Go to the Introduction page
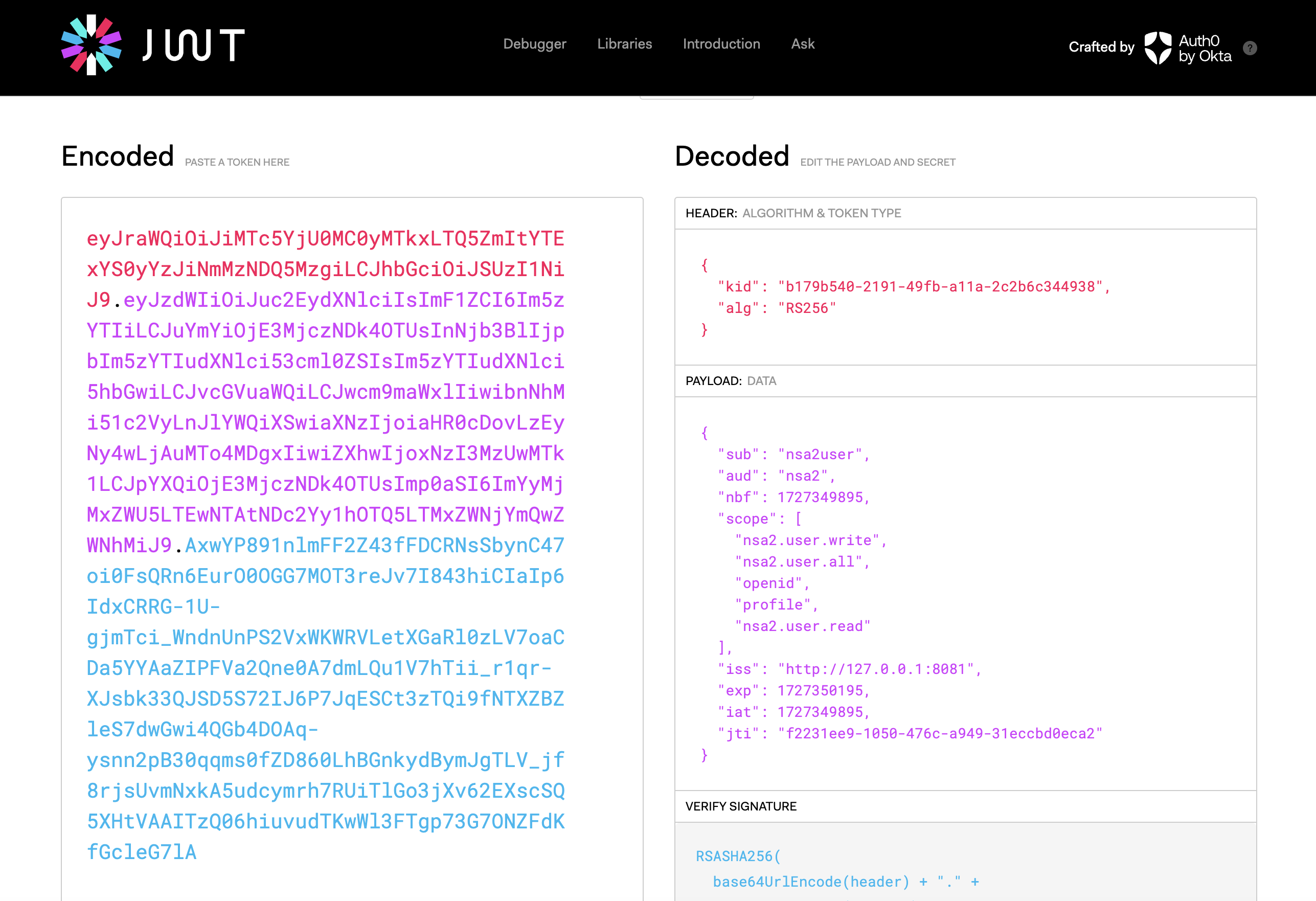Screen dimensions: 1316x901 pyautogui.click(x=721, y=43)
